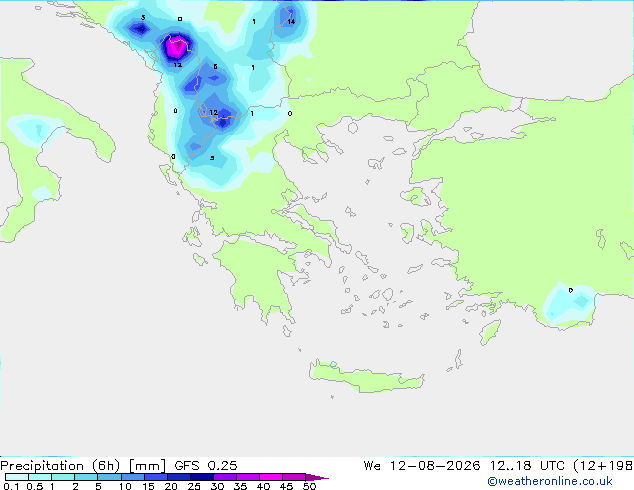Pick the legend swatch between 0.1 and 0.5

pos(17,477)
